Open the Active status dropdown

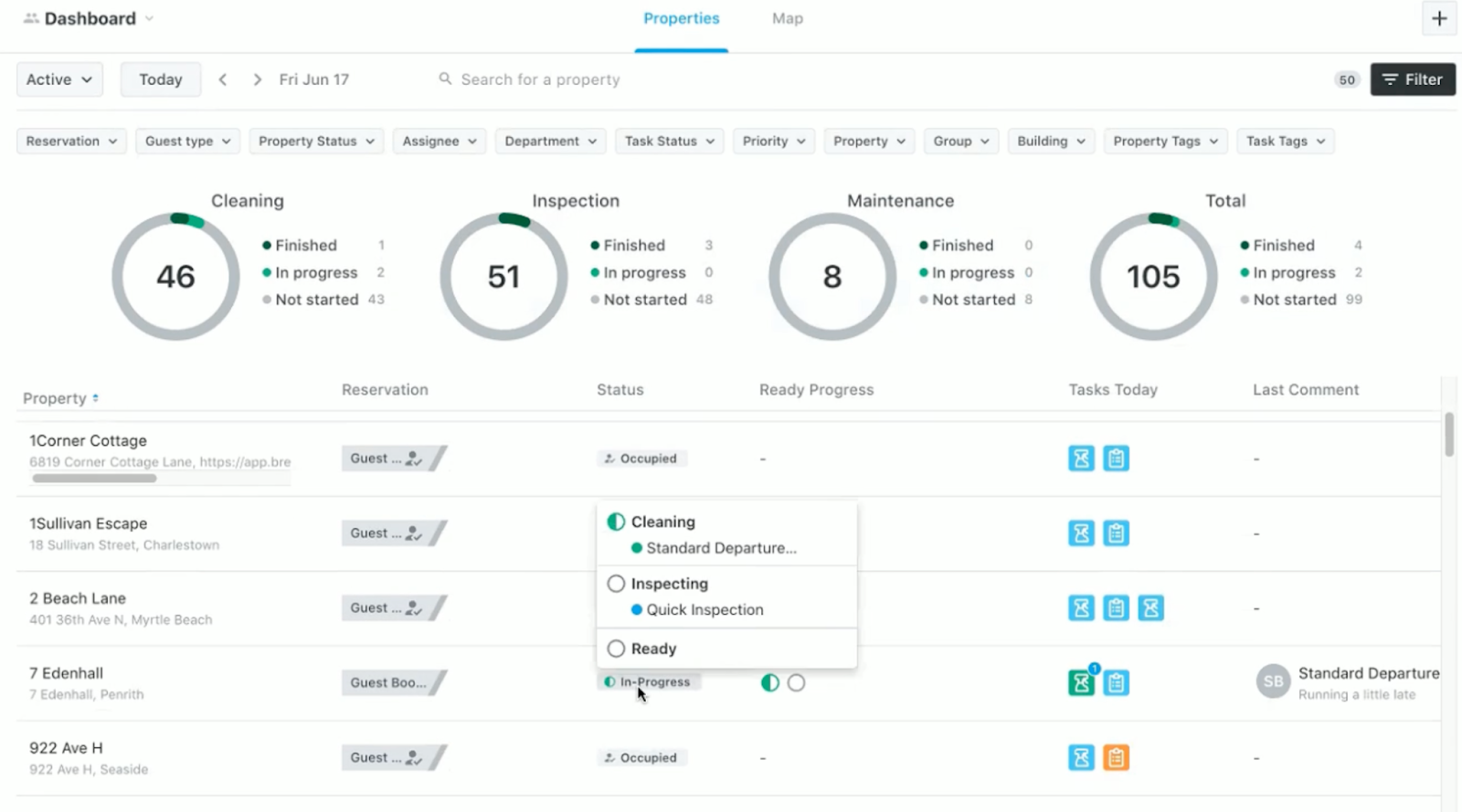click(x=59, y=79)
